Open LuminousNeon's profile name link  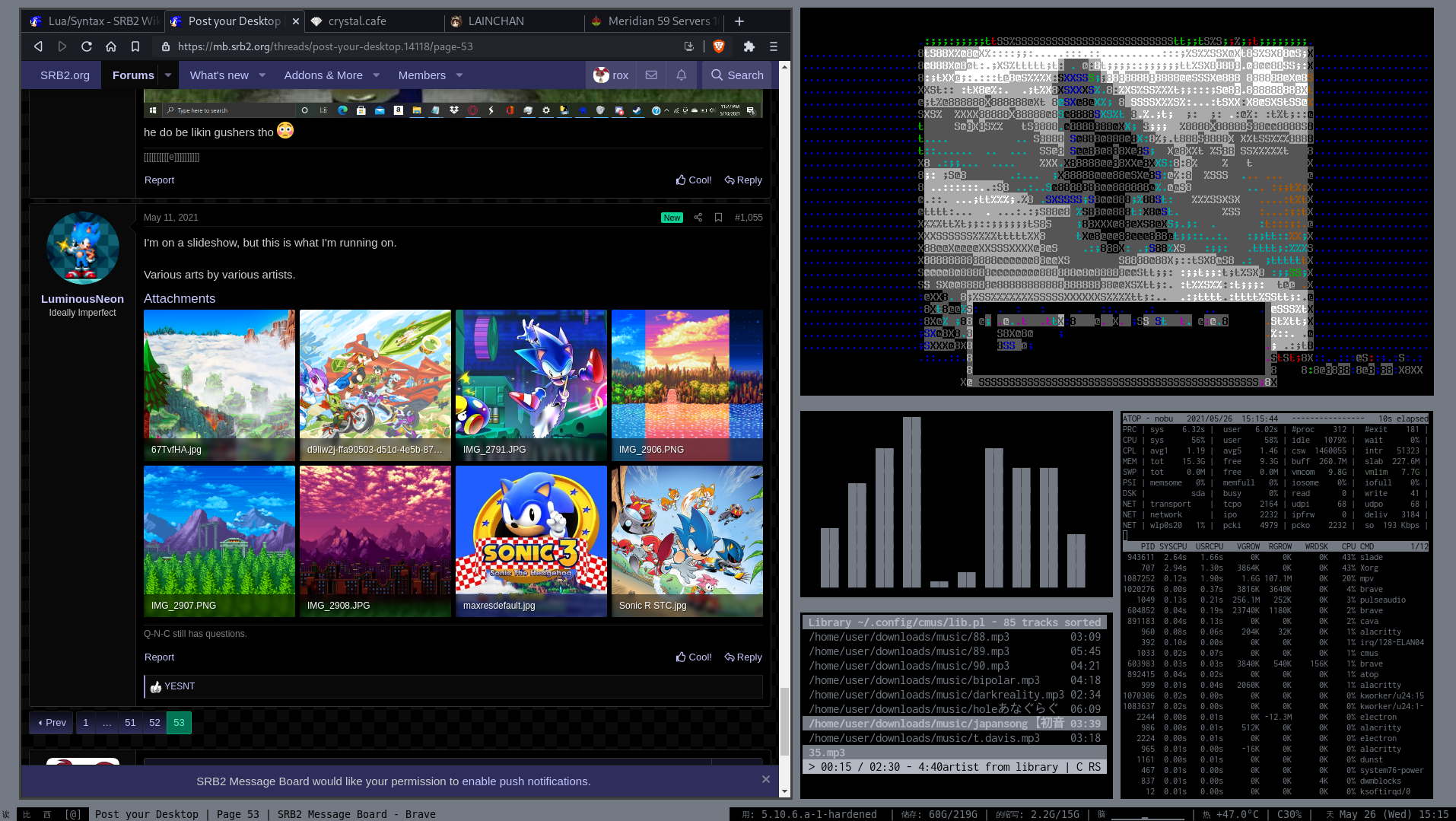(82, 299)
